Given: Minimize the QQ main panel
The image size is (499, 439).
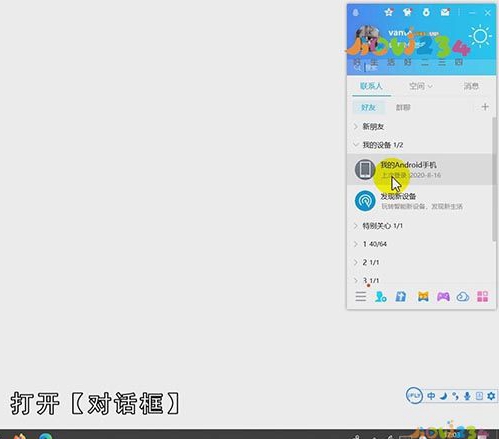Looking at the screenshot, I should 472,13.
